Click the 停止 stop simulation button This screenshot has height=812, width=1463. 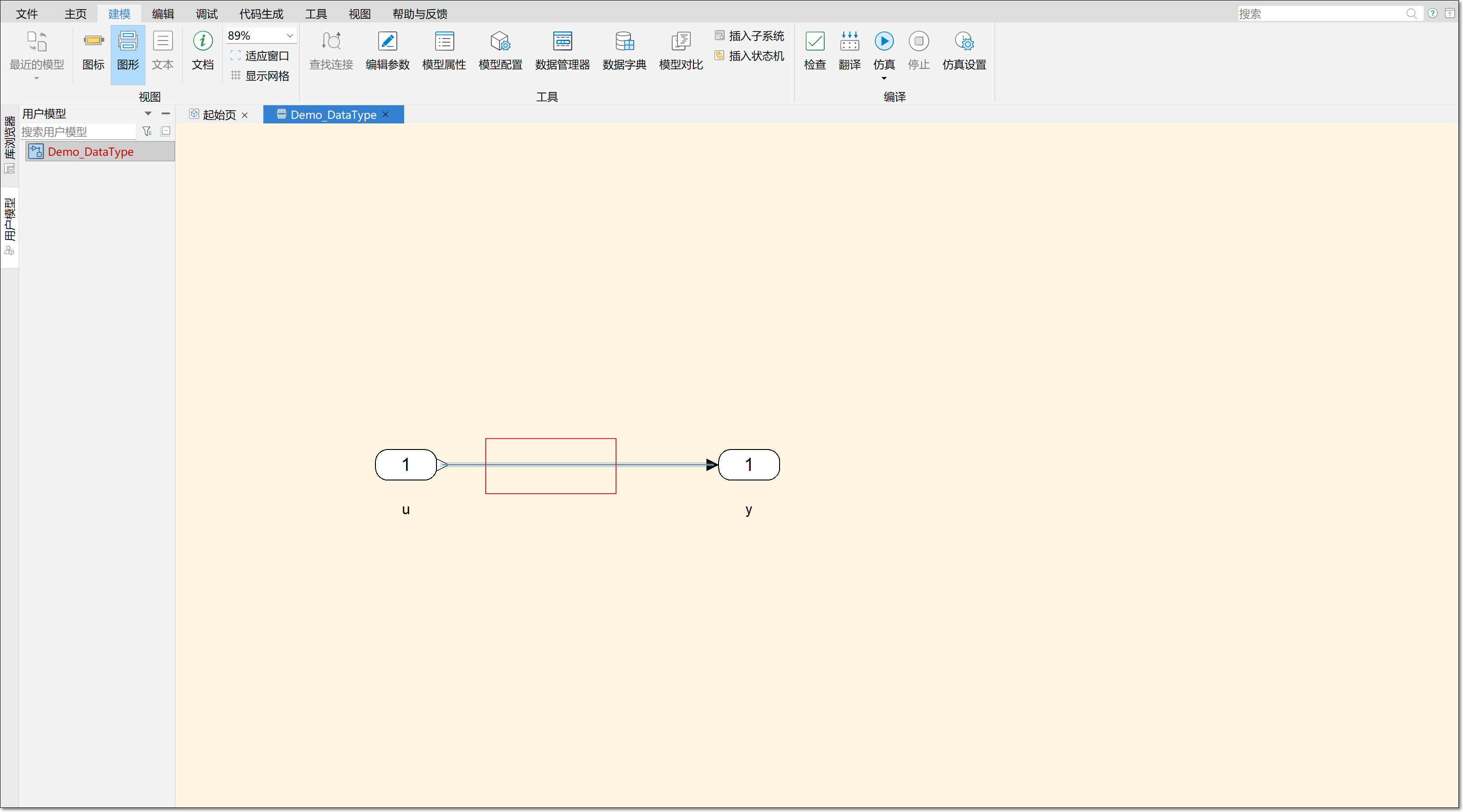(919, 51)
